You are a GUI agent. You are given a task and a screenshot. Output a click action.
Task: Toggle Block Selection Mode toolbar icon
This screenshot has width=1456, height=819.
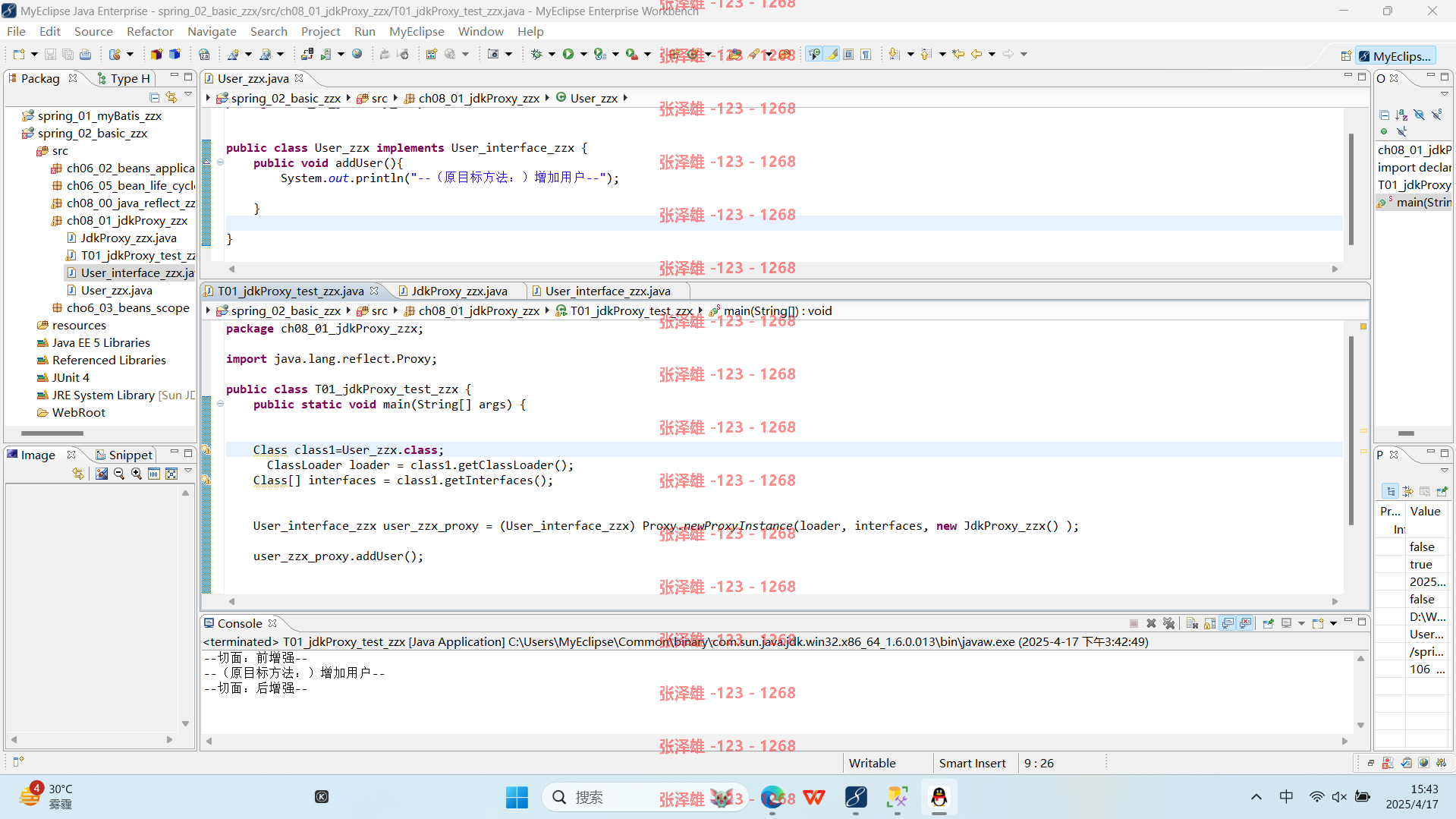[x=849, y=54]
